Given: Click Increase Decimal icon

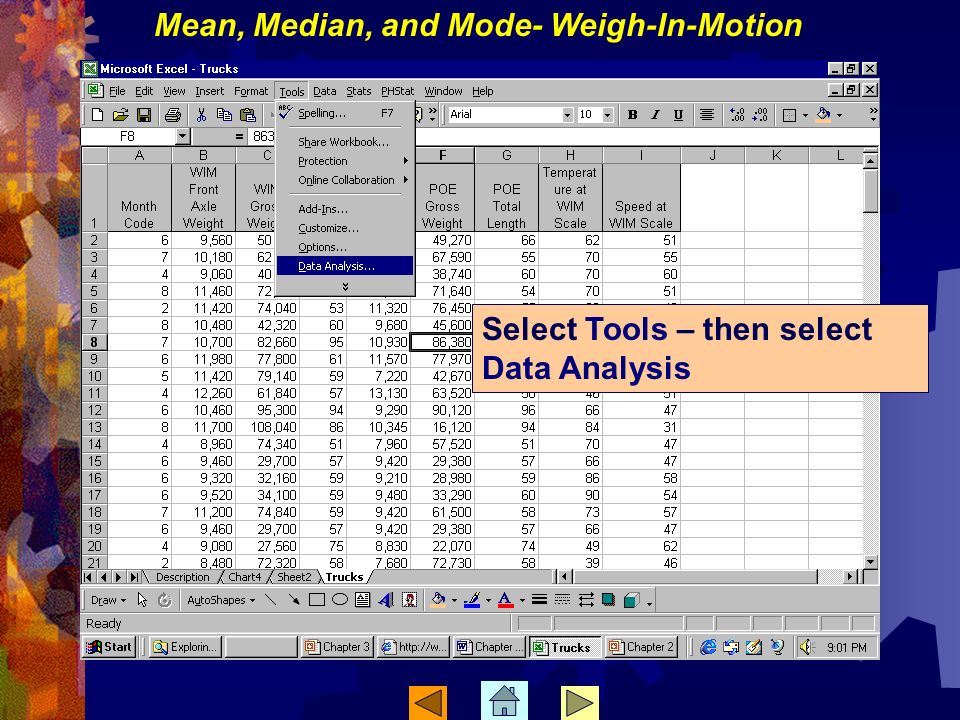Looking at the screenshot, I should pos(737,114).
